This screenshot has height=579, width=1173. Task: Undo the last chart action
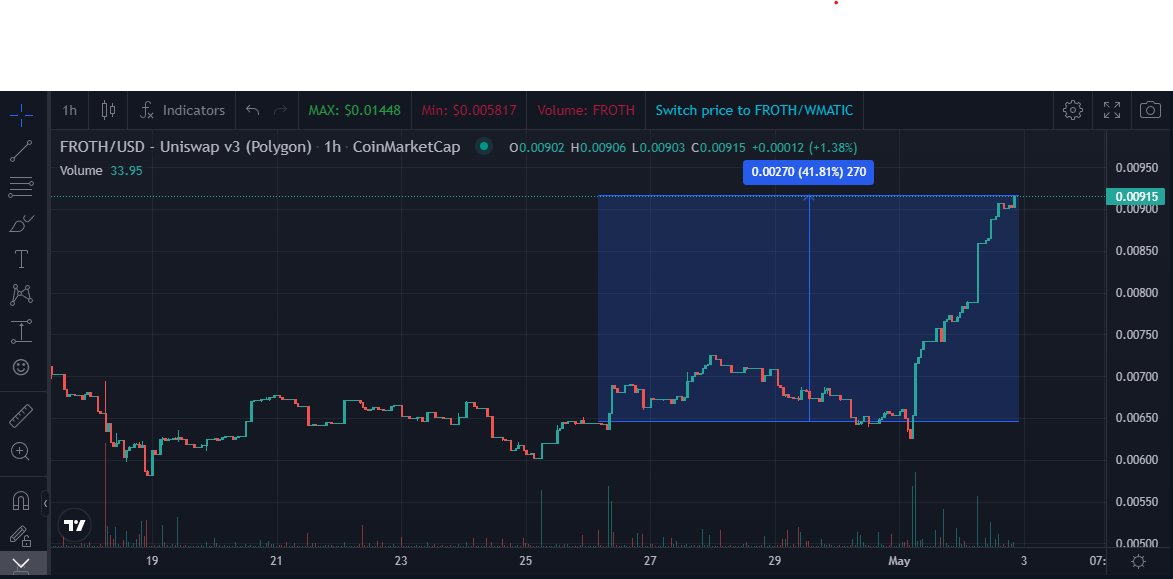[253, 111]
